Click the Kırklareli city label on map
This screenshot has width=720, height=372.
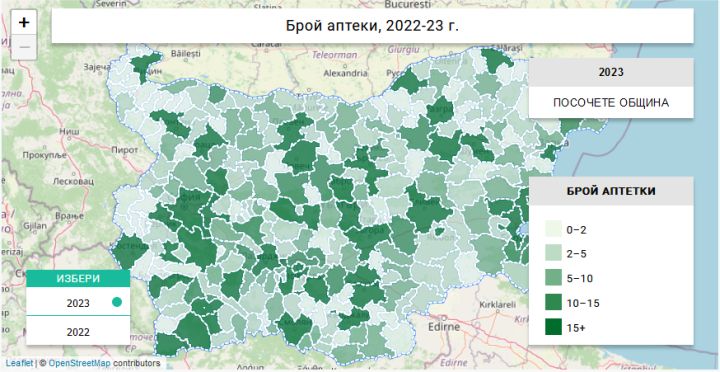(x=497, y=305)
